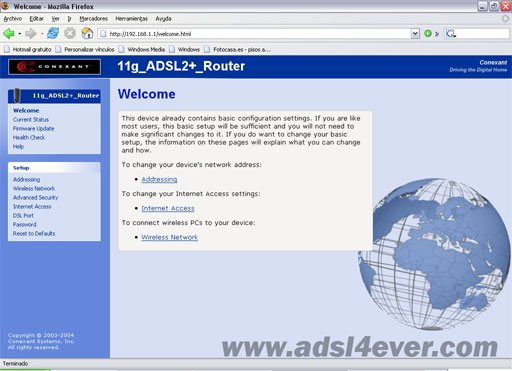This screenshot has height=371, width=512.
Task: Click the green Go button beside address bar
Action: [428, 34]
